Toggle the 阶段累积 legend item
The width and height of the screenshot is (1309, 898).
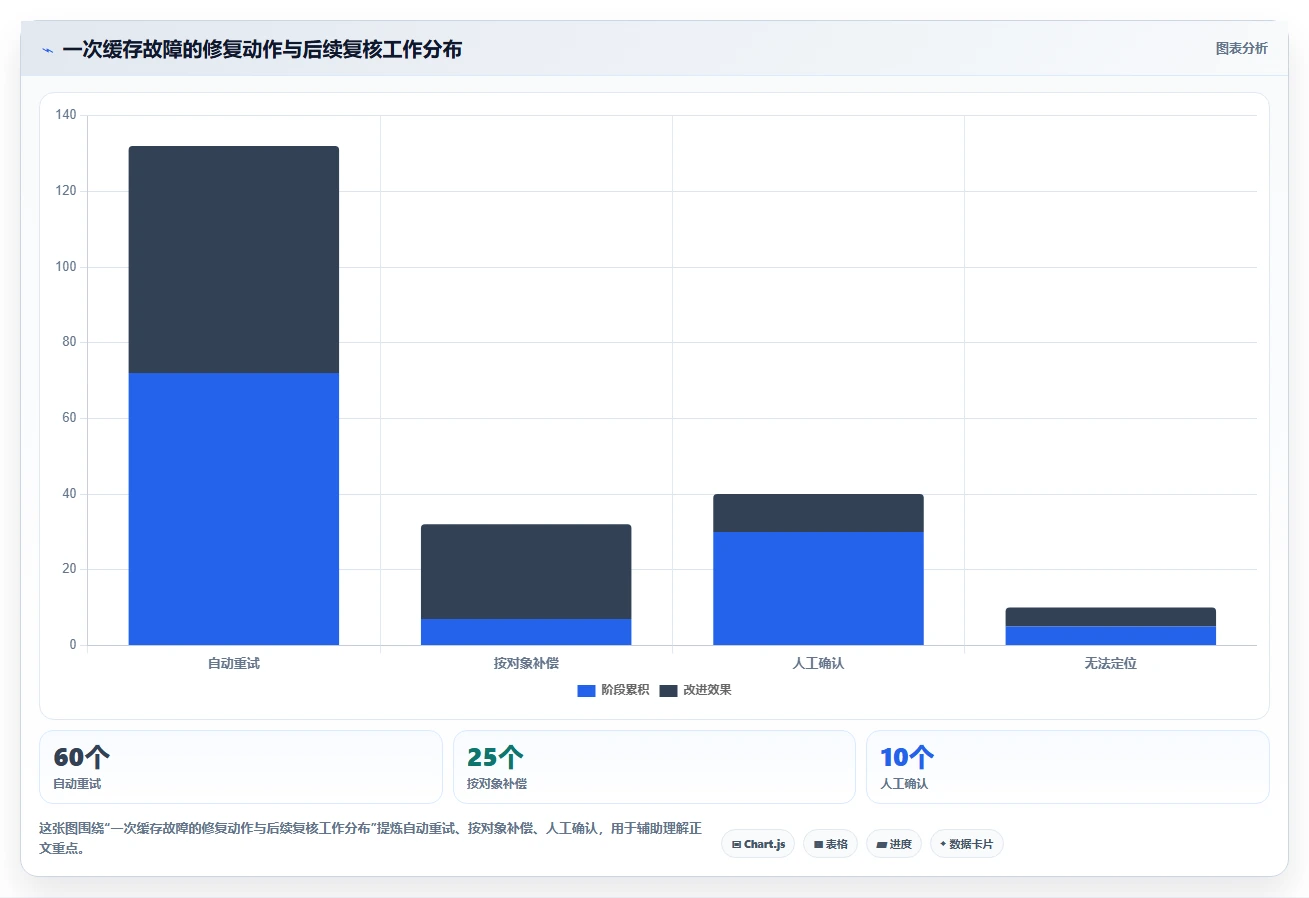click(x=613, y=690)
